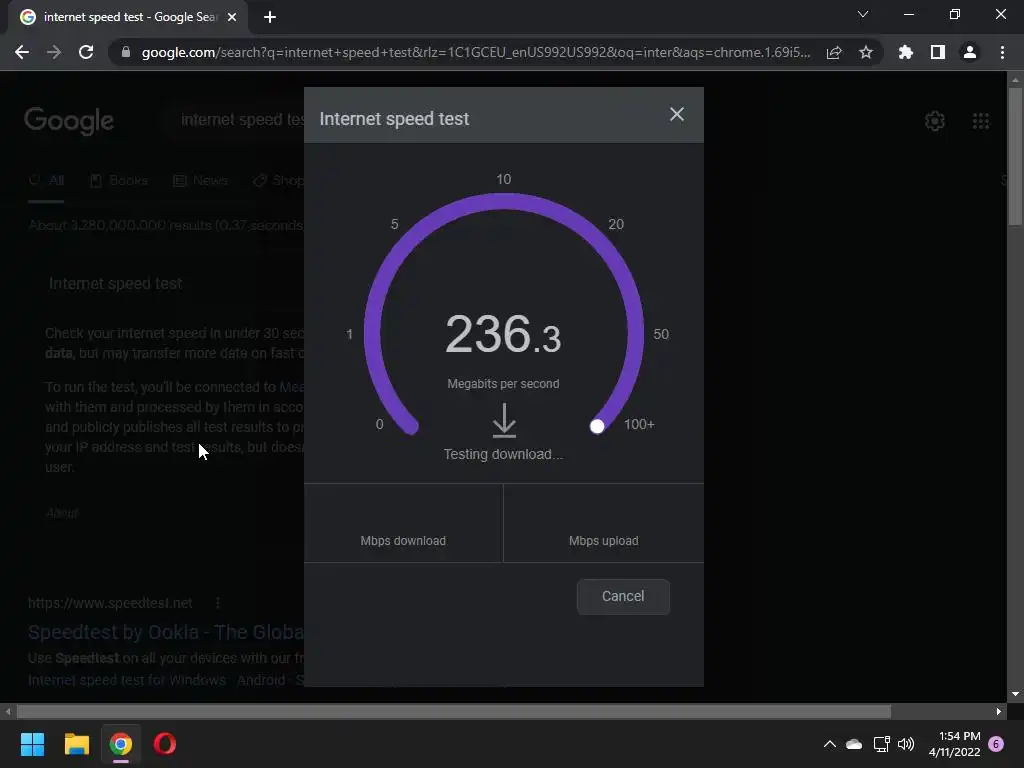
Task: Open the speedtest.net result options menu
Action: click(x=218, y=603)
